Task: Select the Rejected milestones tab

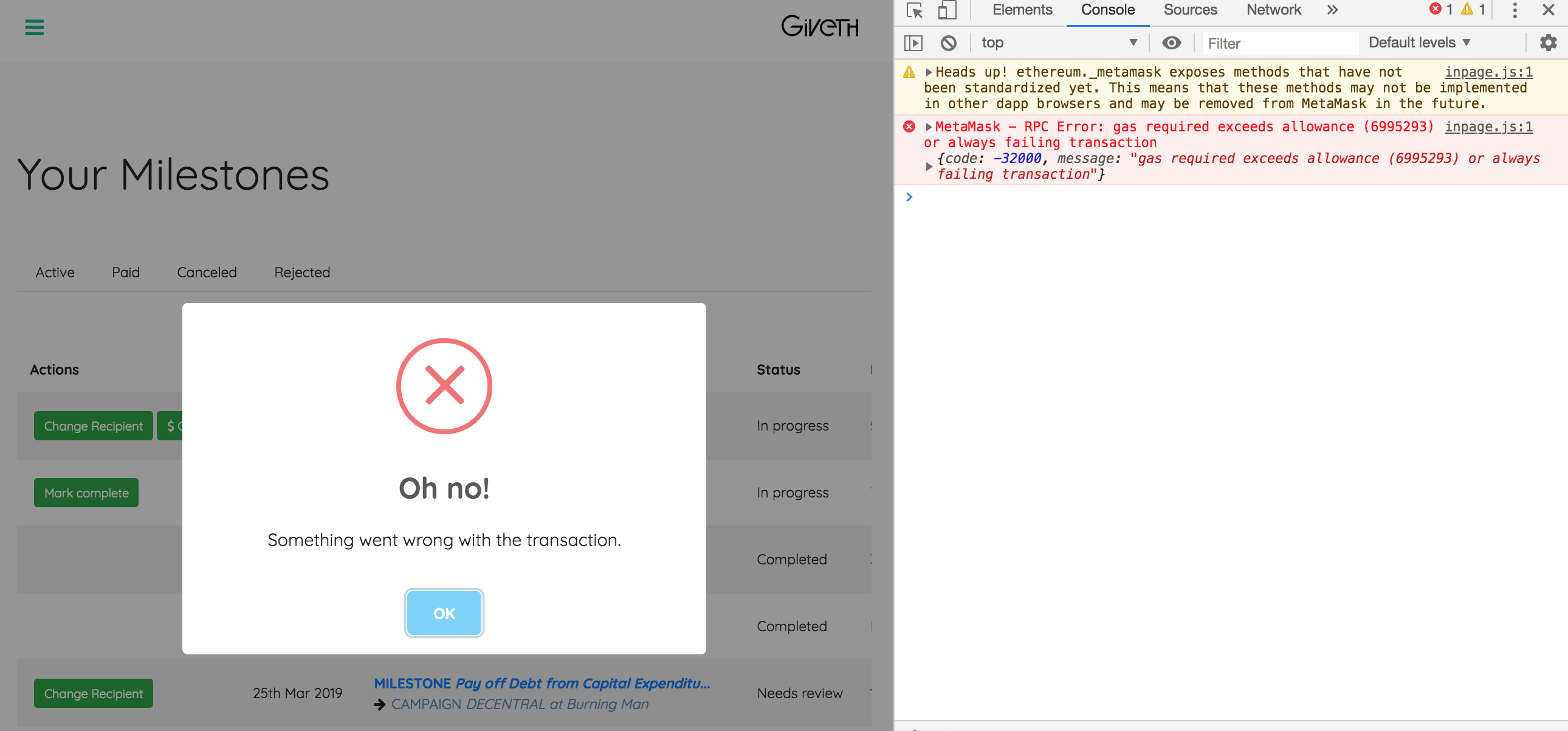Action: [302, 272]
